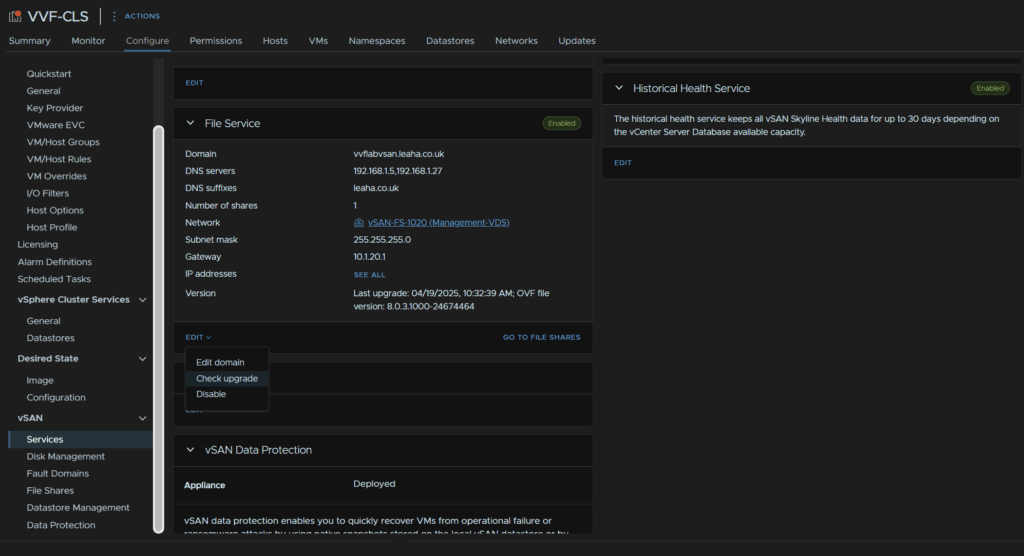Click GO TO FILE SHARES link

541,337
